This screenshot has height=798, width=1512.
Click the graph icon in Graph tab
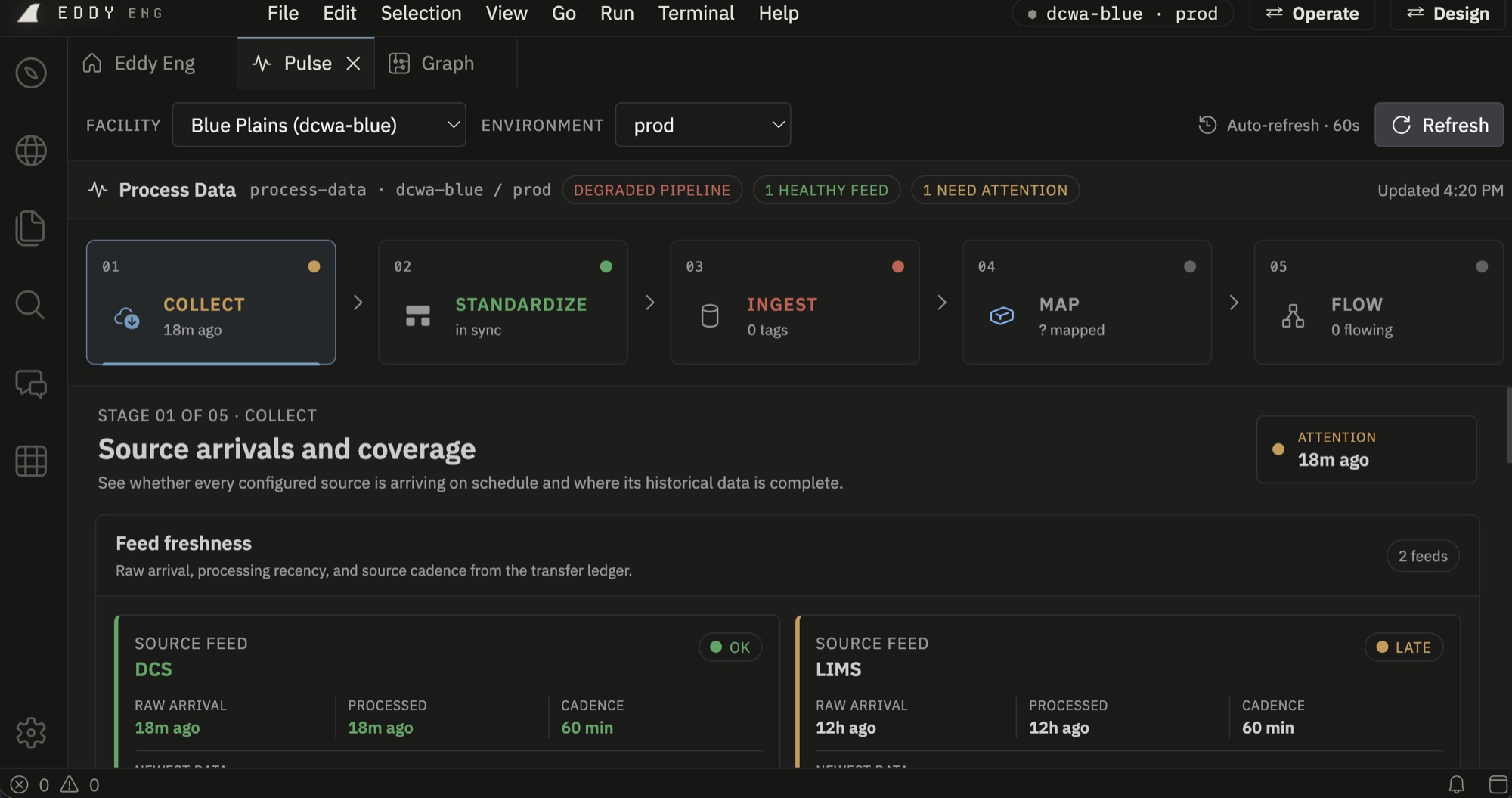pos(399,63)
